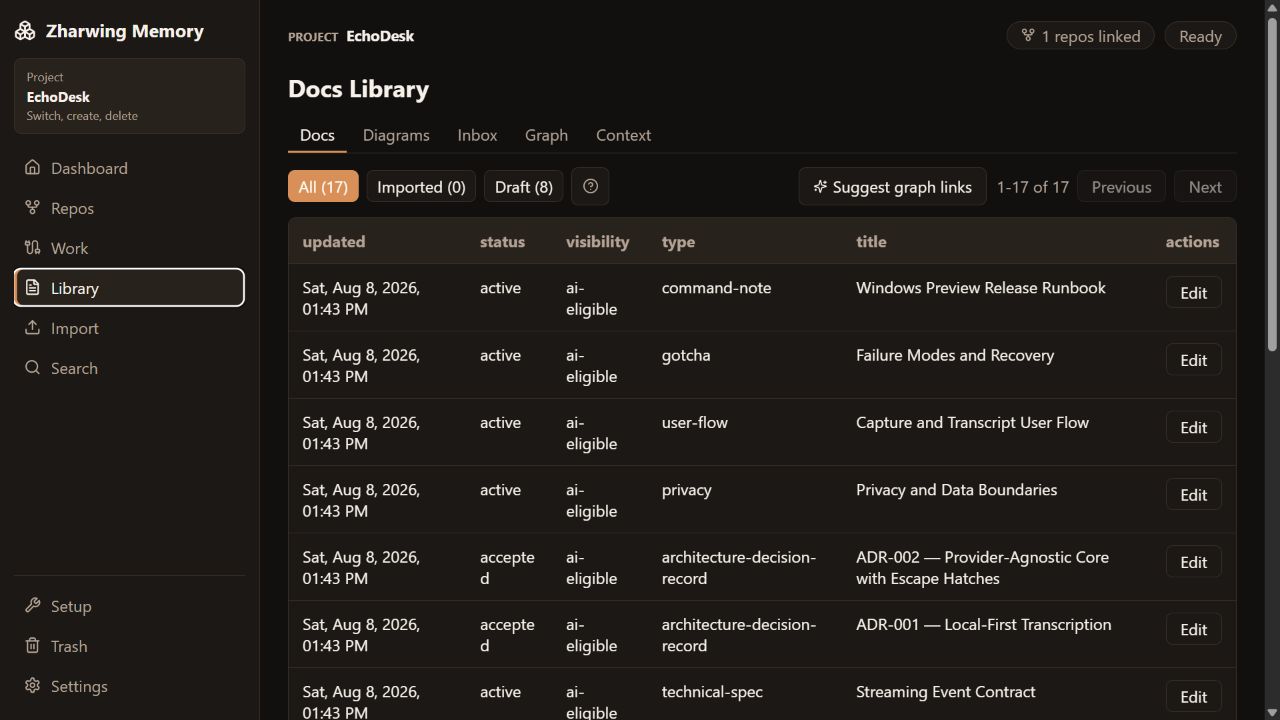Click the Zharwing Memory logo icon
Screen dimensions: 1280x720
point(25,32)
